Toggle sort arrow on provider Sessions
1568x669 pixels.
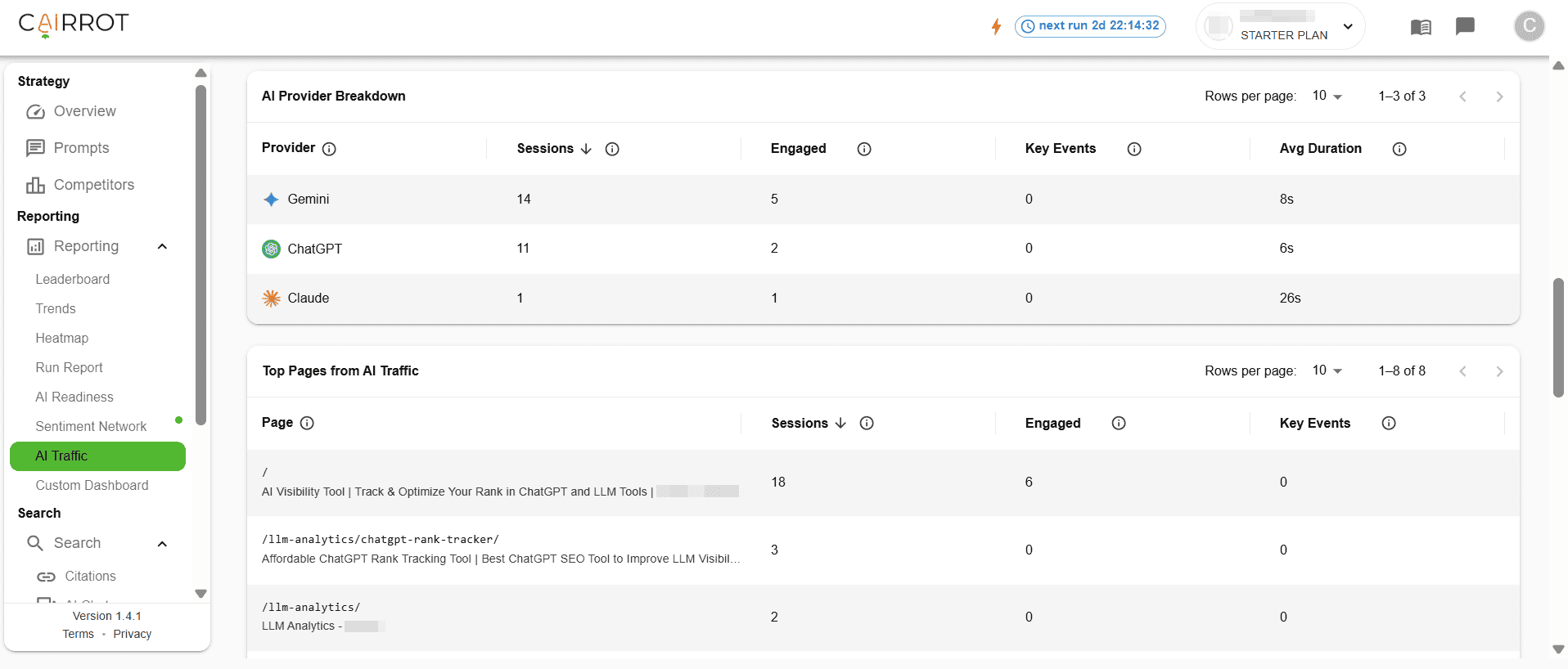586,149
